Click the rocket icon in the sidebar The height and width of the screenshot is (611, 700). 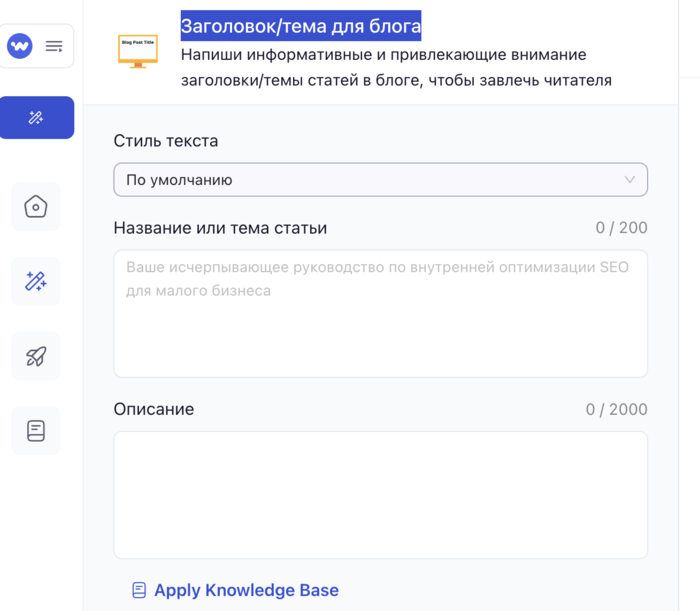click(x=36, y=356)
